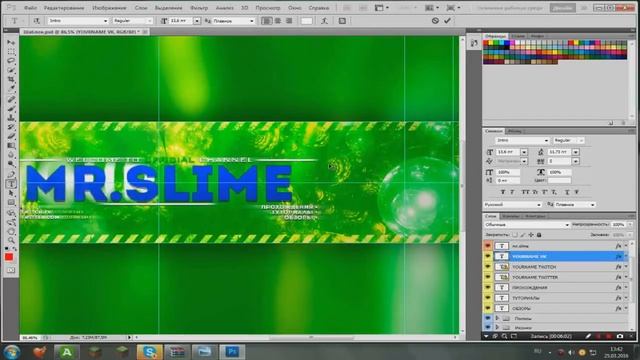
Task: Switch to the Абзац tab
Action: point(515,131)
